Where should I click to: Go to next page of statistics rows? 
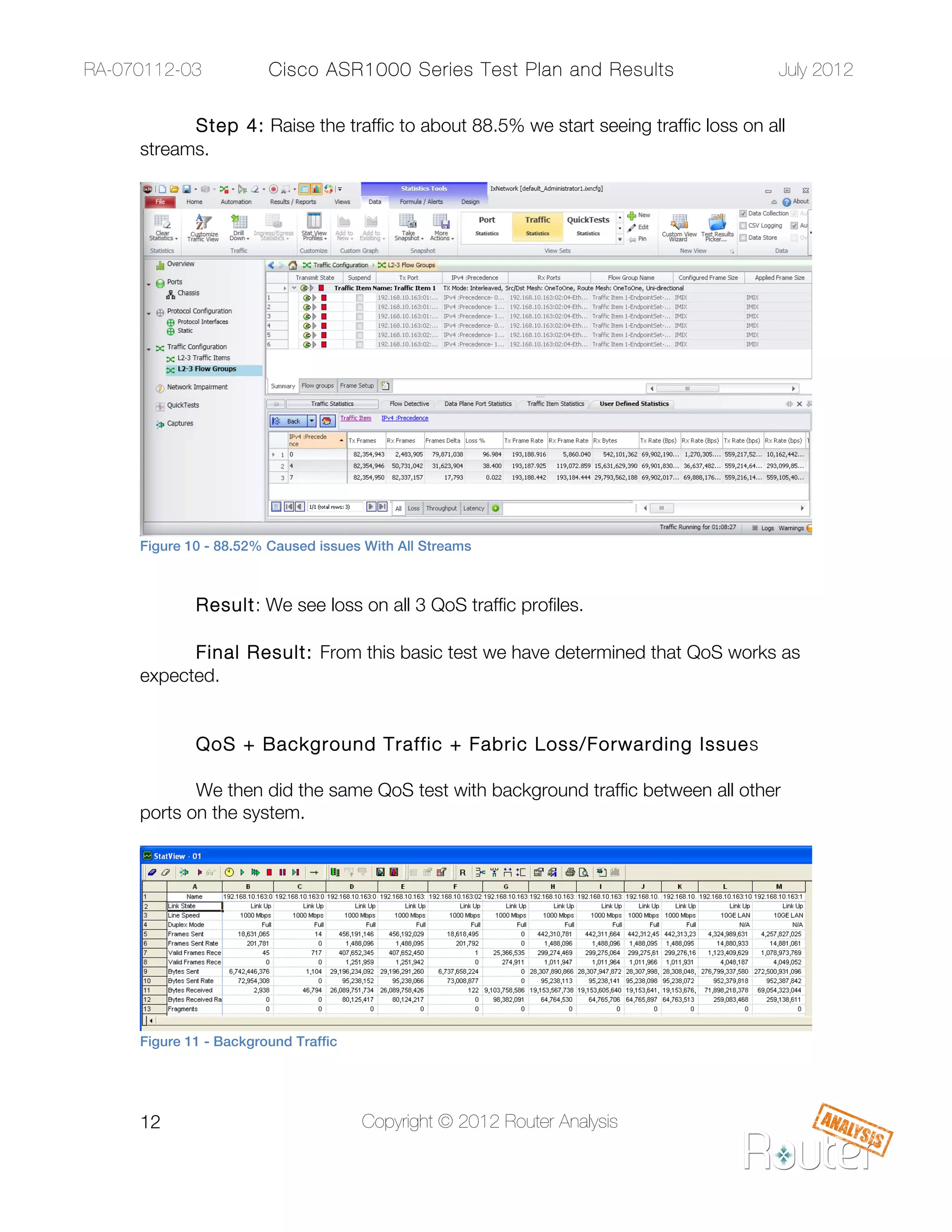point(371,507)
